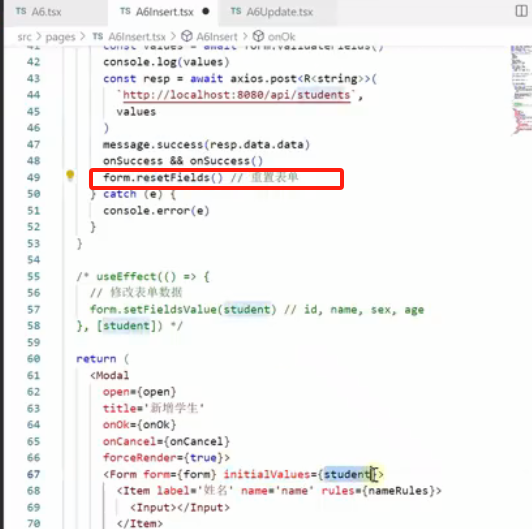Screen dimensions: 532x529
Task: Click 'initialValues' on line 67
Action: tap(267, 474)
